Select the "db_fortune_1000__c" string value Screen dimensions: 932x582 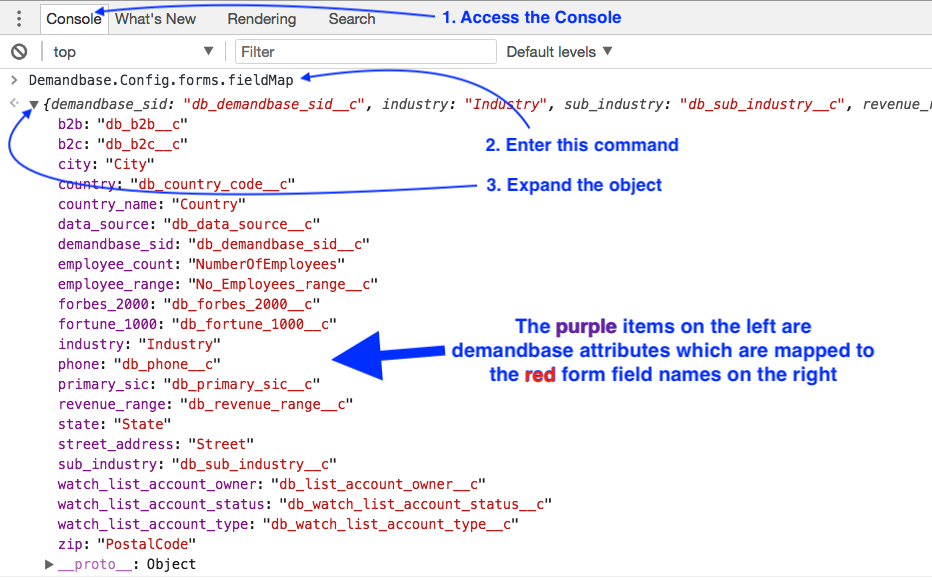point(254,324)
